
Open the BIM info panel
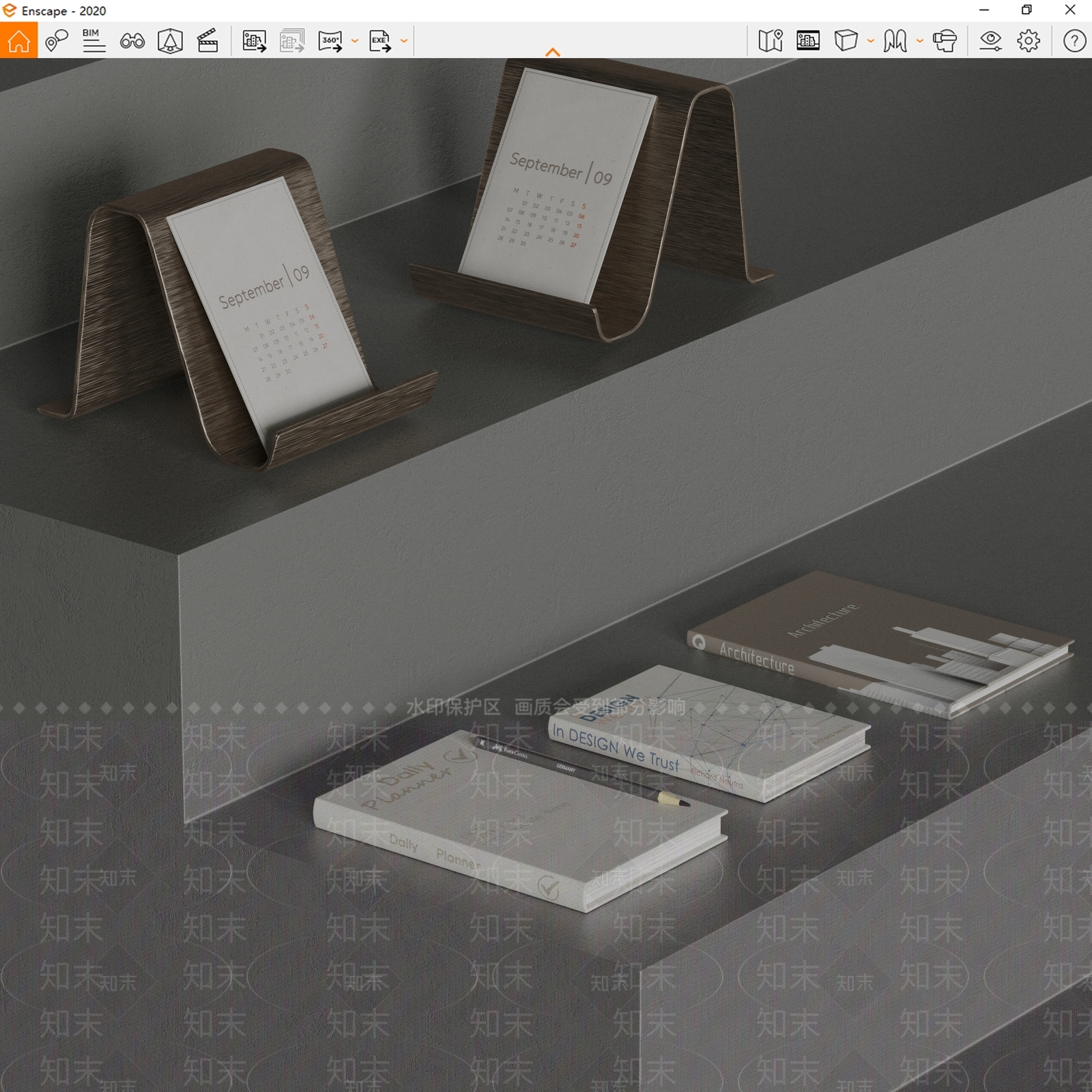click(94, 41)
